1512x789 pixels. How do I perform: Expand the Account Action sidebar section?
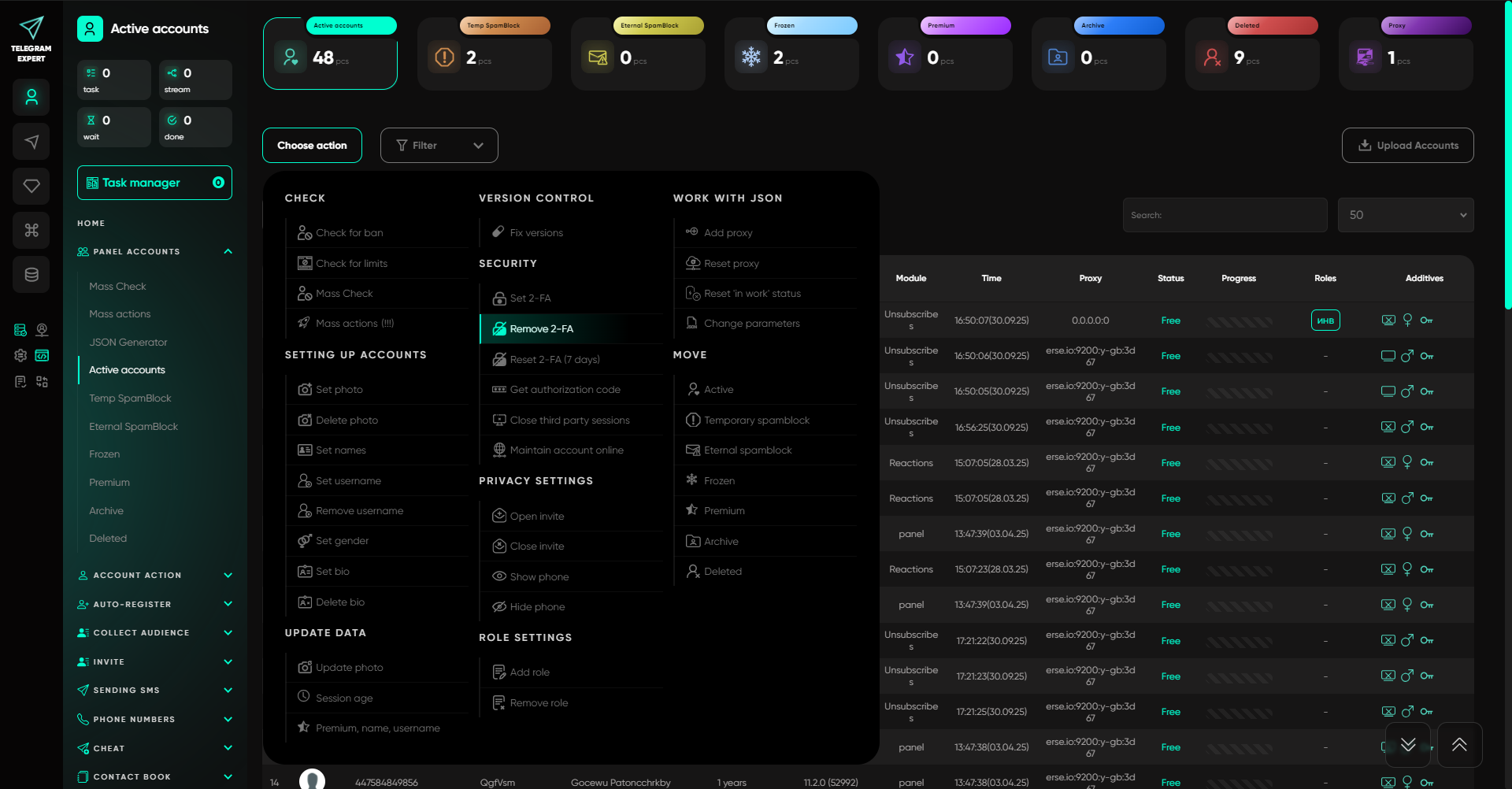tap(155, 576)
